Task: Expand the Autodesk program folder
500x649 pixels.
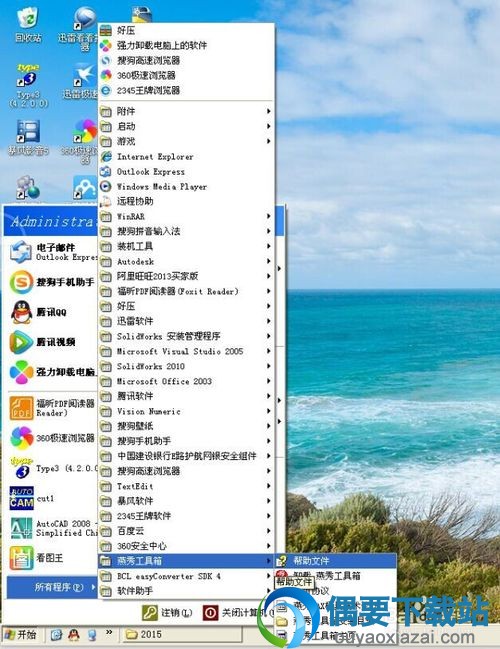Action: tap(186, 261)
